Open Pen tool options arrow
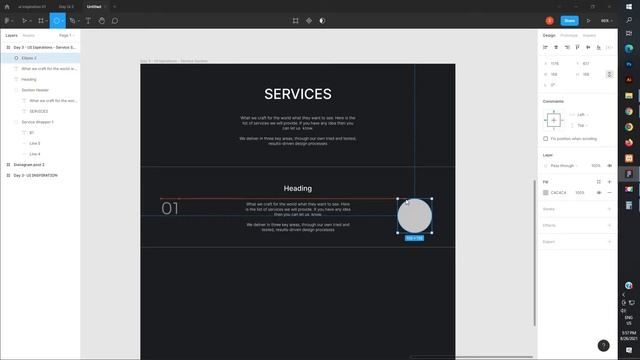The height and width of the screenshot is (360, 640). [x=78, y=21]
